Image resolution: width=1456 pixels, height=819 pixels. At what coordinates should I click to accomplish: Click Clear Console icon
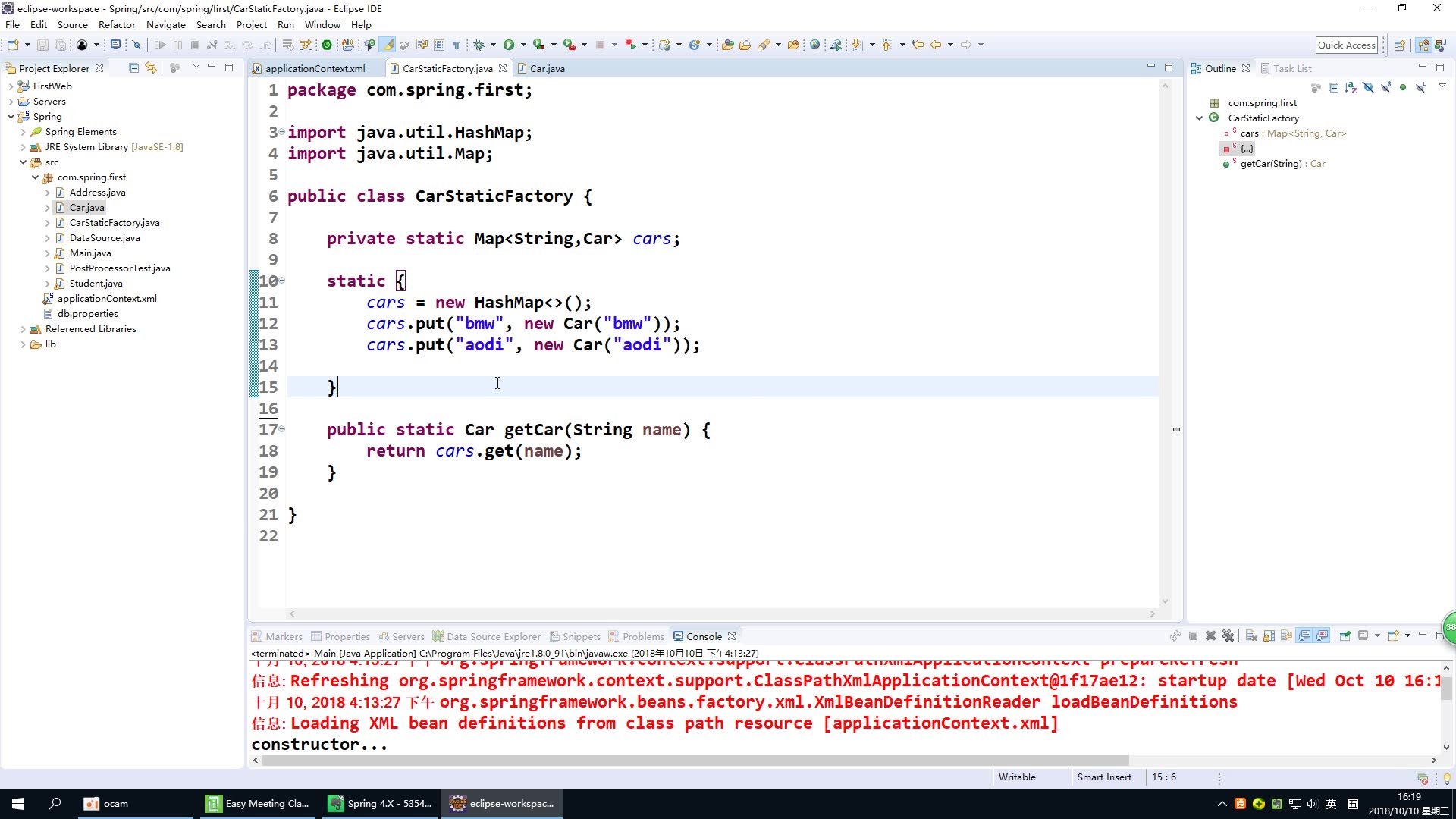click(x=1251, y=636)
